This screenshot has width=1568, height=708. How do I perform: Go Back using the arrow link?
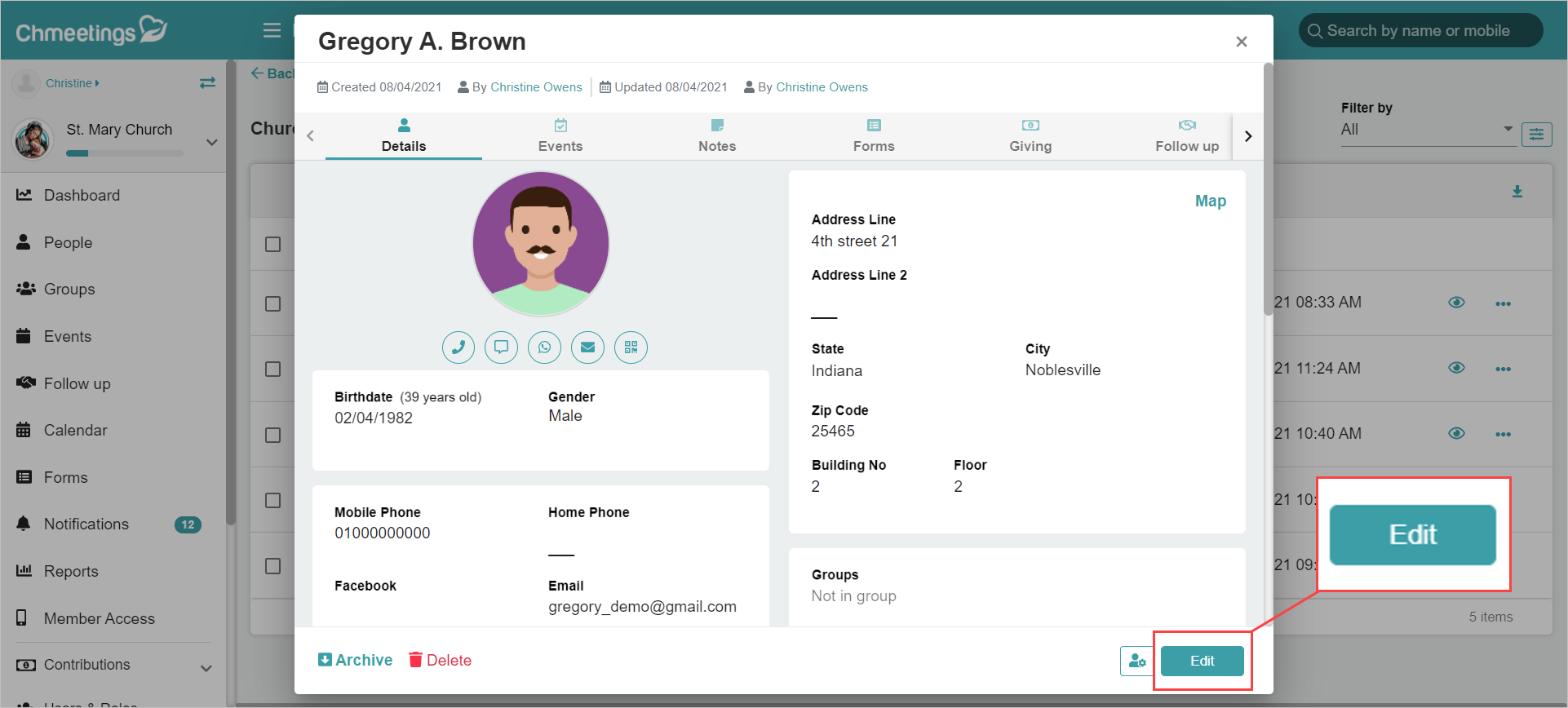(272, 73)
